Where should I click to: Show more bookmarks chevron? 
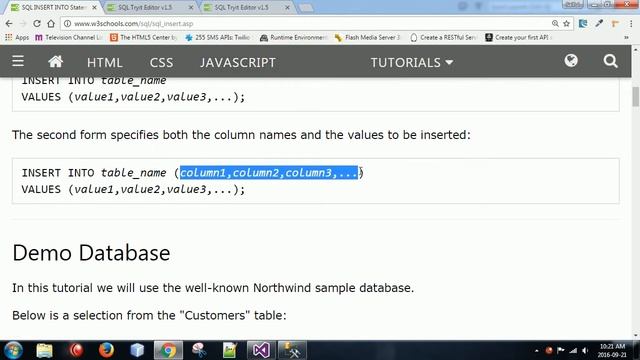[626, 38]
